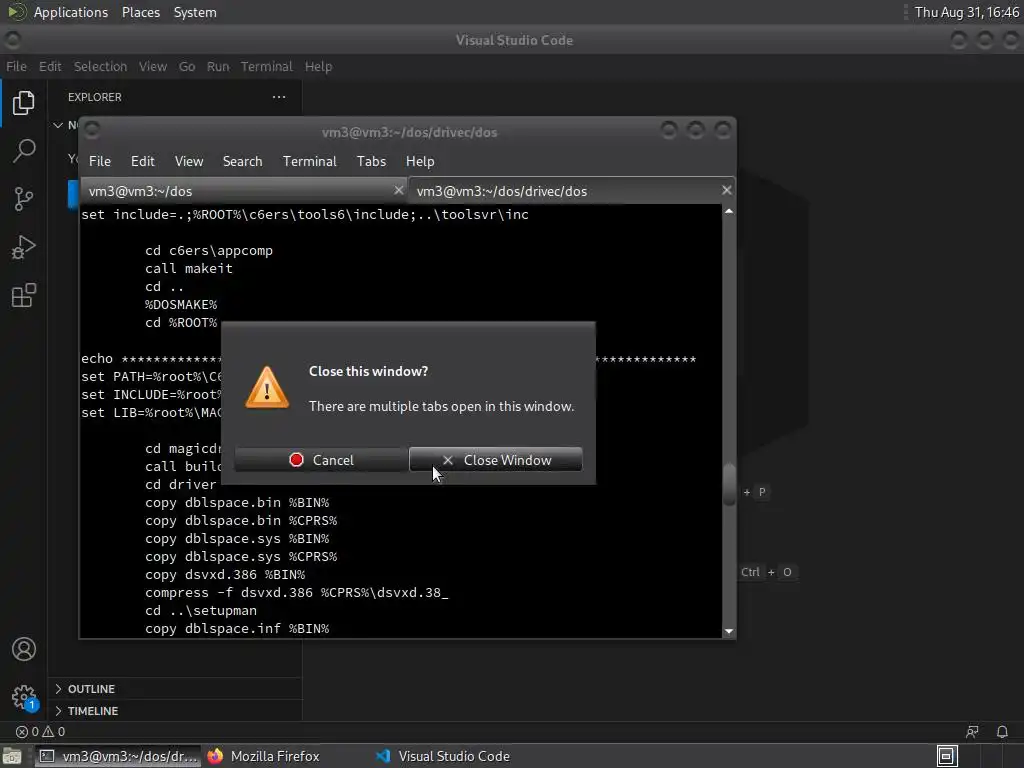
Task: Open the Accounts menu icon
Action: coord(24,649)
